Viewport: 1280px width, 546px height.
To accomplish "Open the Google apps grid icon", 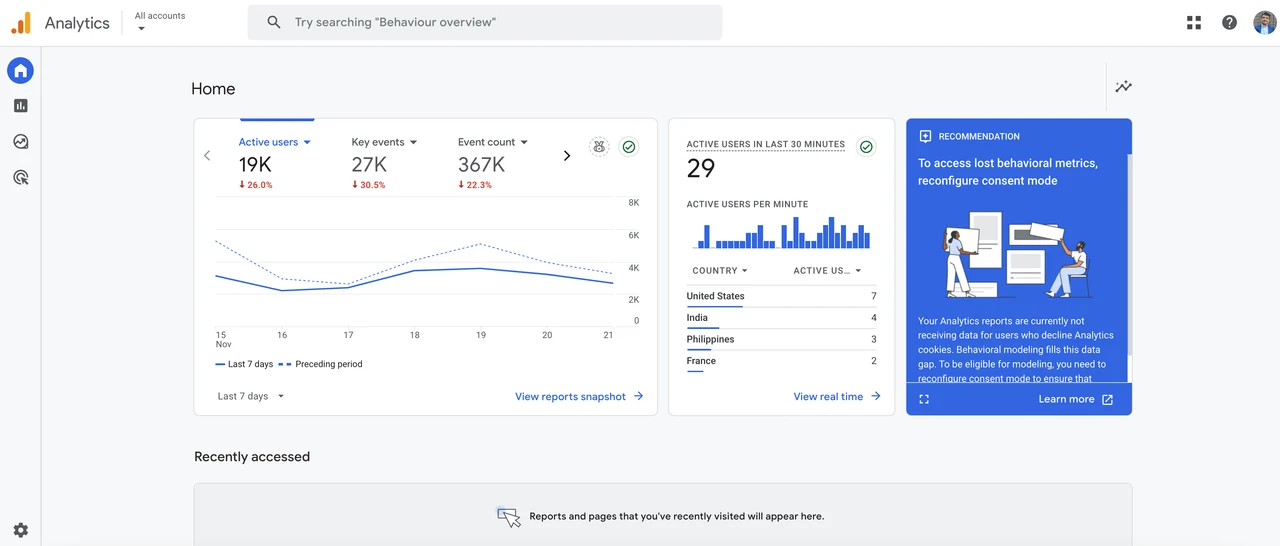I will click(x=1194, y=22).
